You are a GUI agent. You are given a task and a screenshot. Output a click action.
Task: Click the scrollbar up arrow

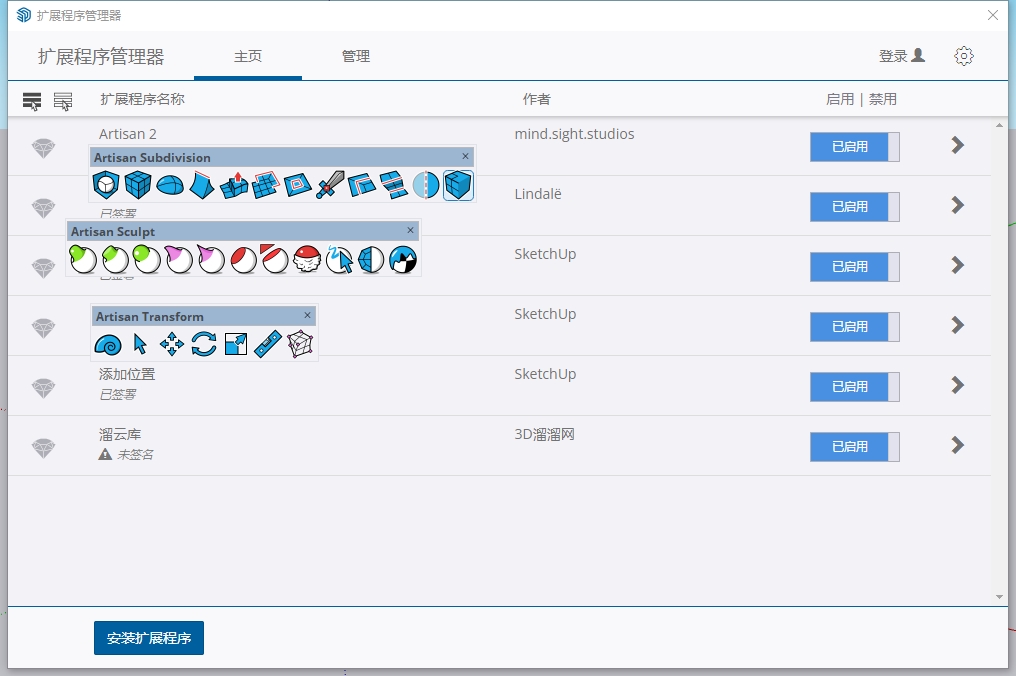pyautogui.click(x=999, y=125)
